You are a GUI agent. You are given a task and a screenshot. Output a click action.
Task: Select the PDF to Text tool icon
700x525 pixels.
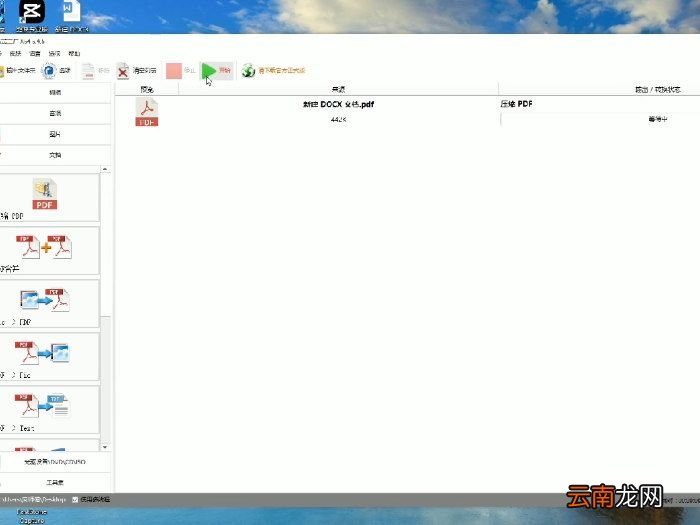click(x=42, y=405)
